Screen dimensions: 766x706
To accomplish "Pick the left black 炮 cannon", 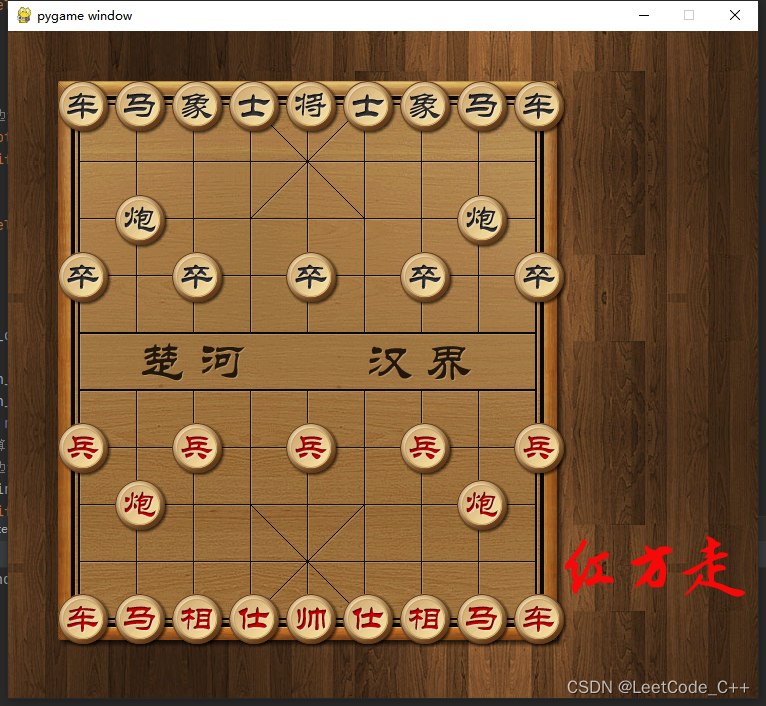I will click(140, 219).
